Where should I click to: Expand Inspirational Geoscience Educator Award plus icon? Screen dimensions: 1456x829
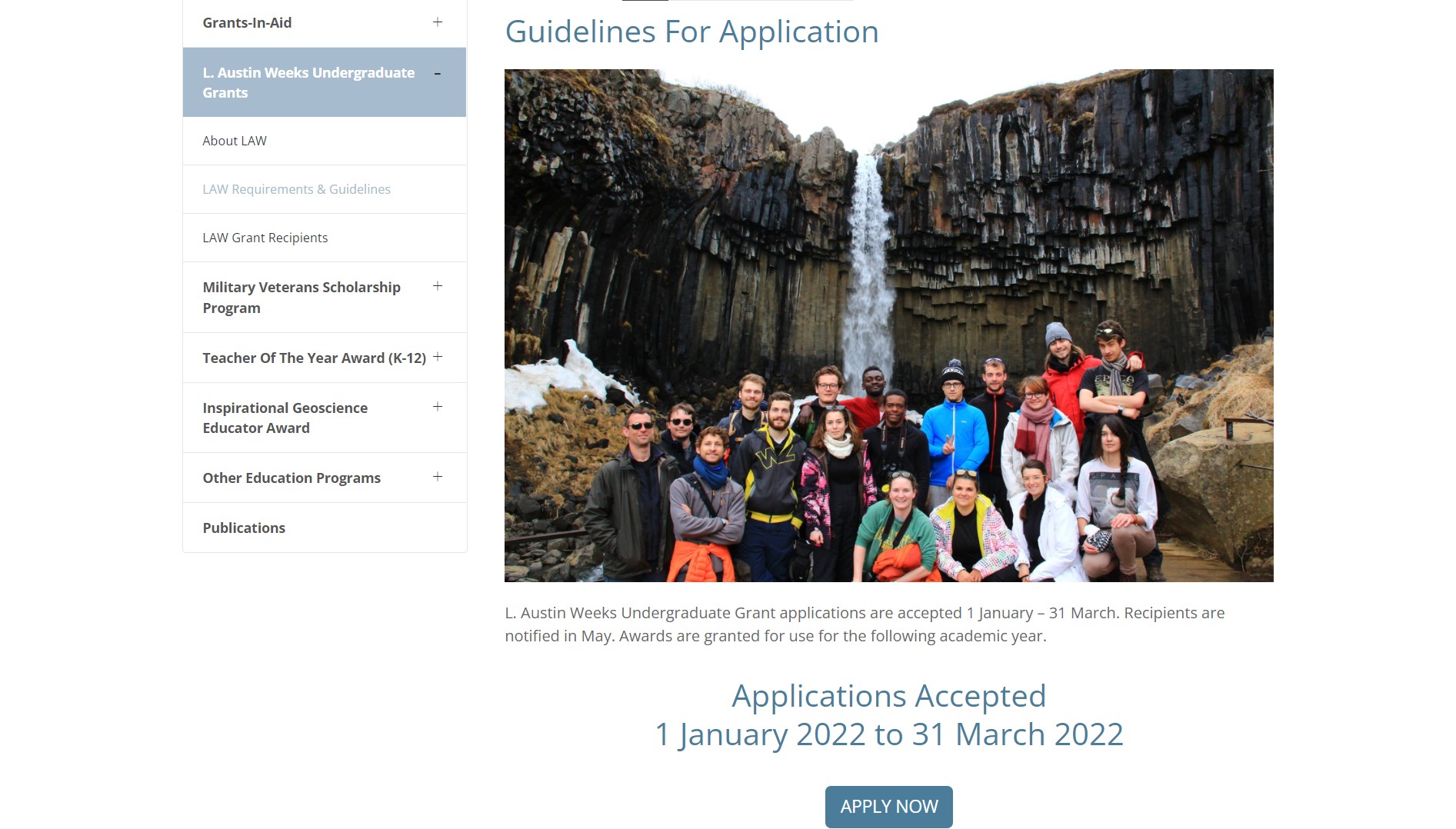[437, 407]
